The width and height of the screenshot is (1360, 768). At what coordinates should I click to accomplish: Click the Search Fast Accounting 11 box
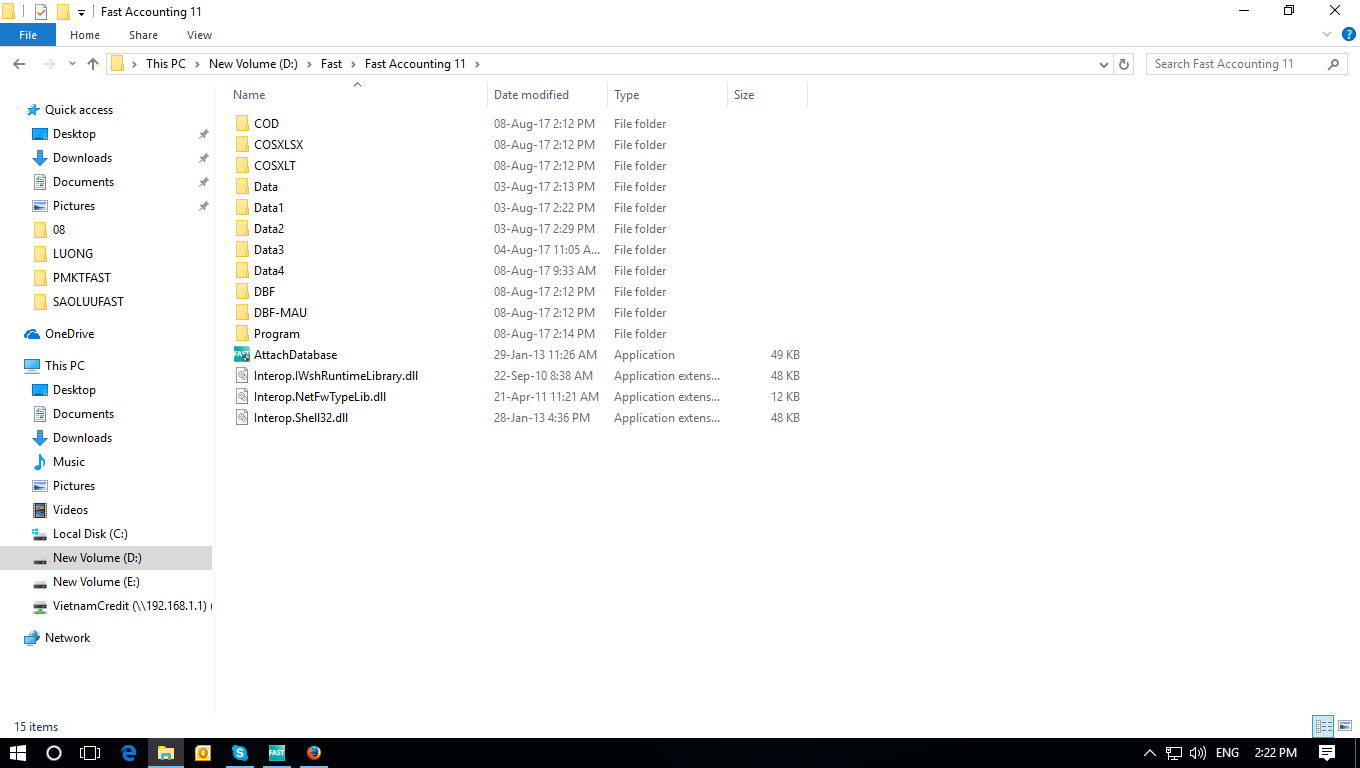pos(1235,64)
